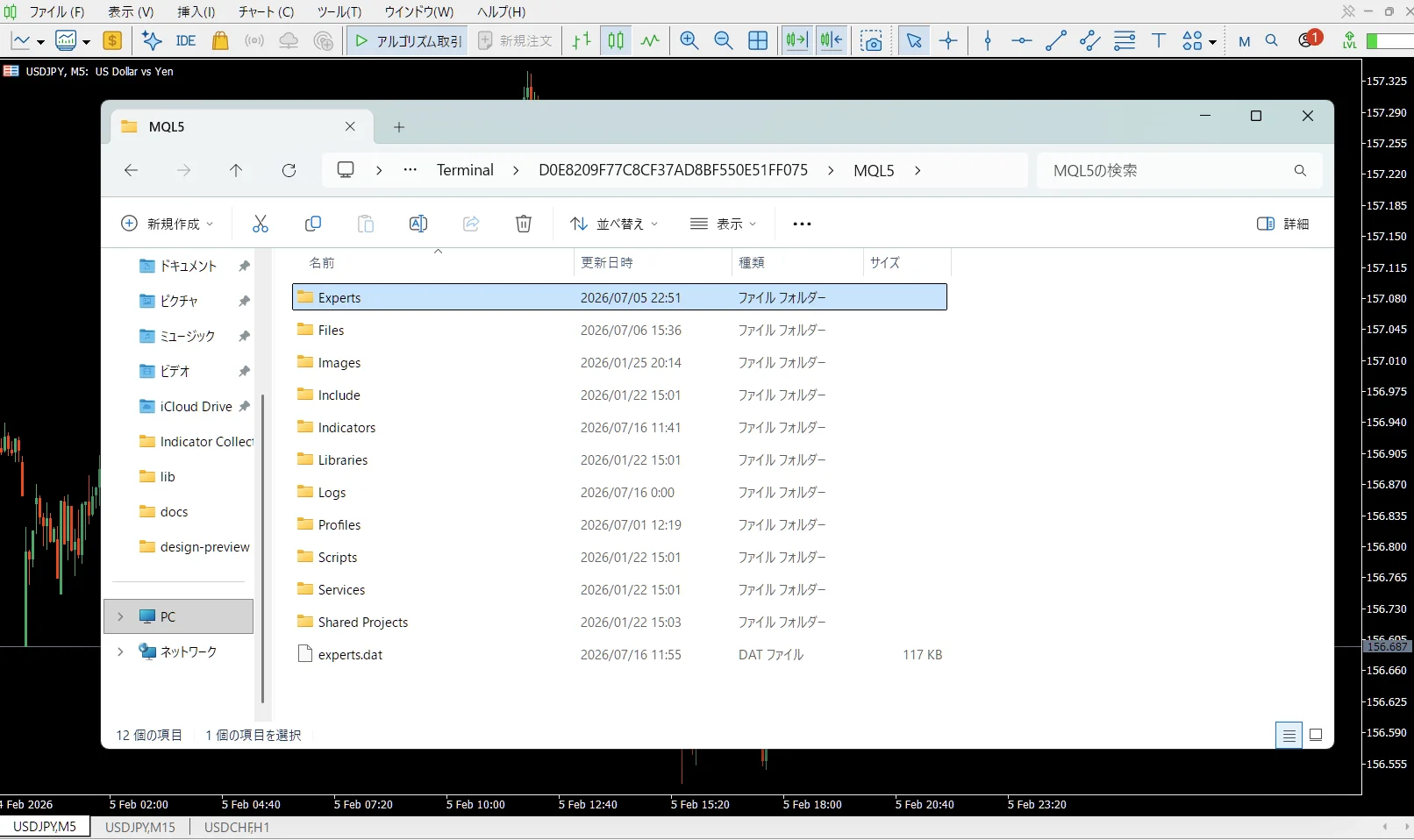1414x840 pixels.
Task: Switch chart to candlestick mode
Action: point(617,40)
